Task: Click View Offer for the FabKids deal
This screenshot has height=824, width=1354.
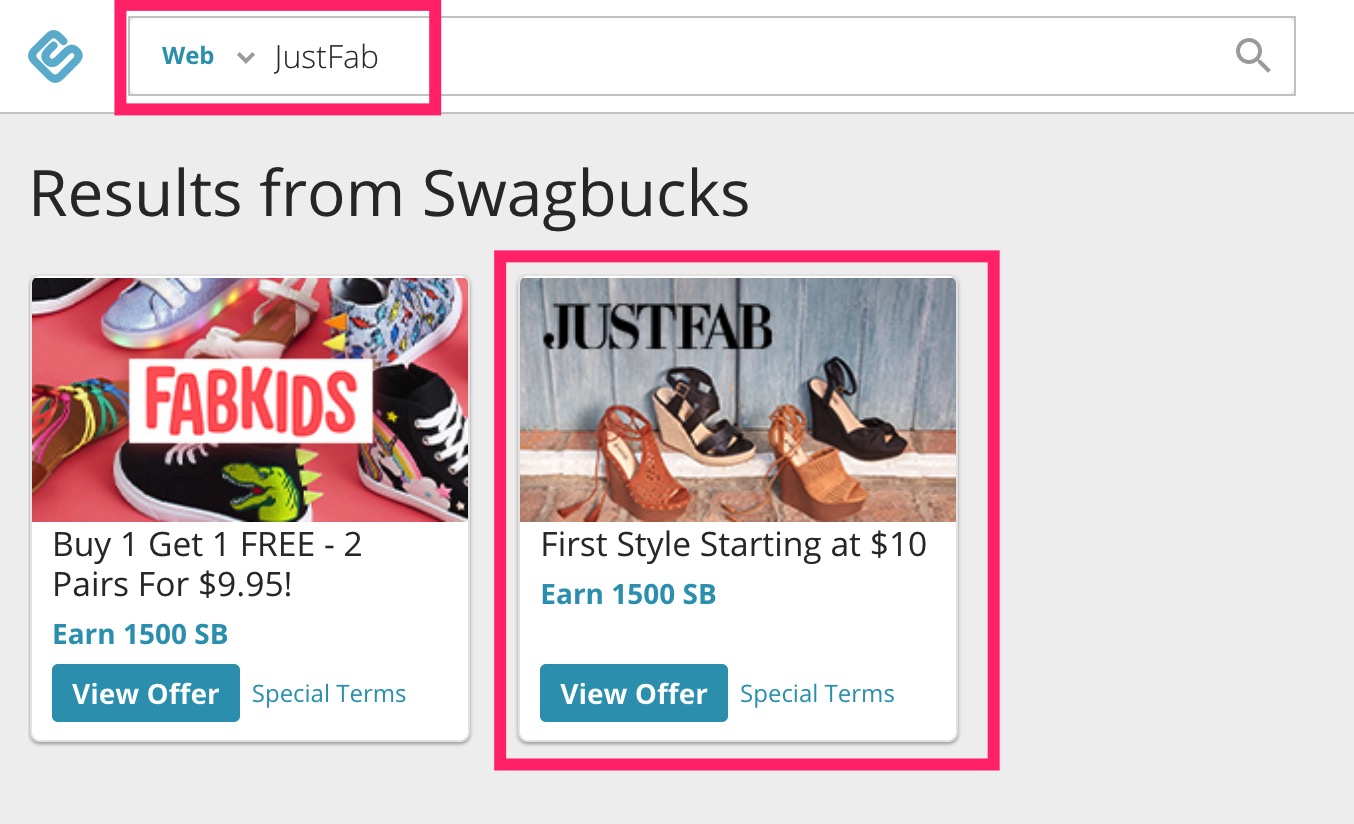Action: (145, 692)
